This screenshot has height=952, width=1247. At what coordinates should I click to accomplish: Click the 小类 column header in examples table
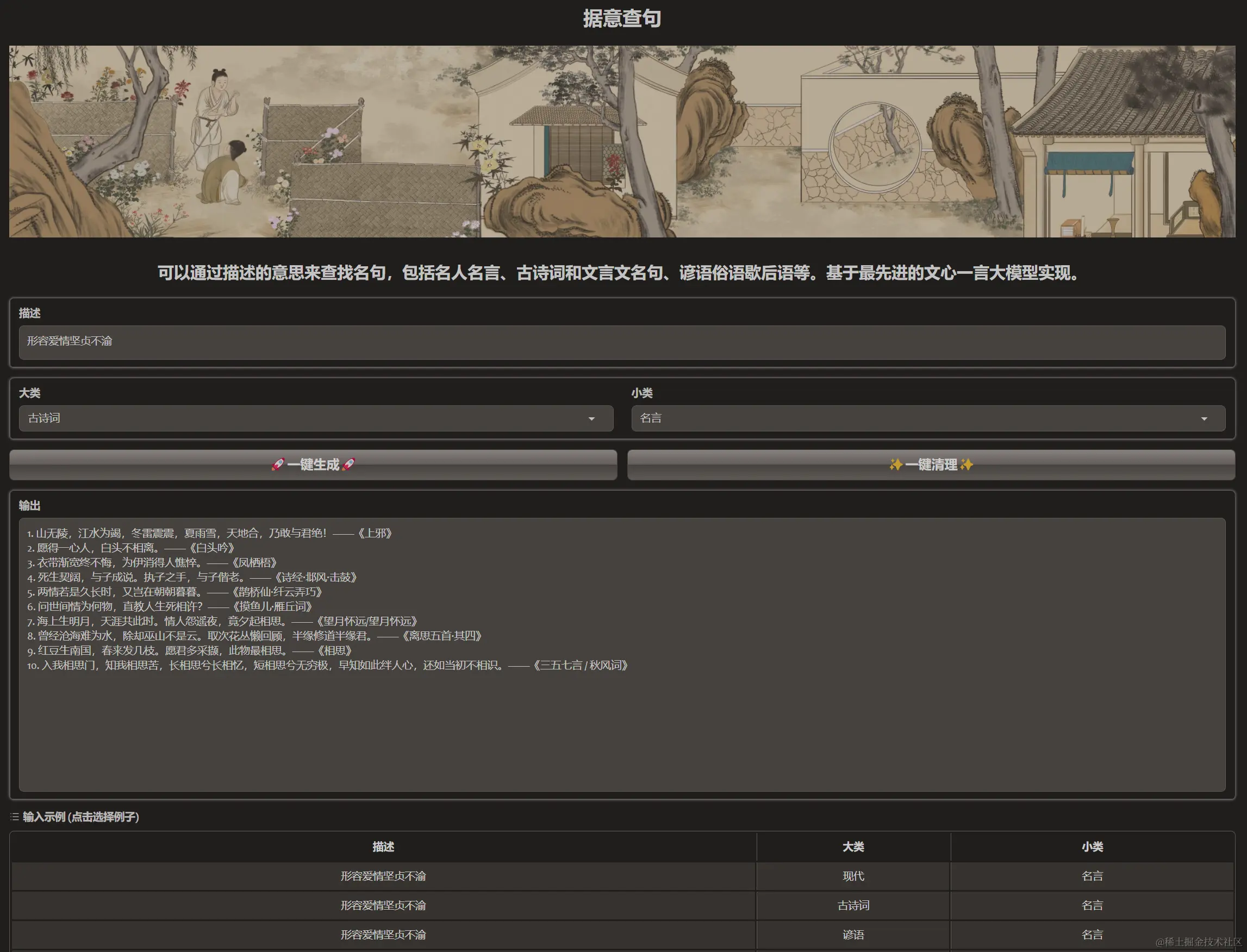[1092, 847]
